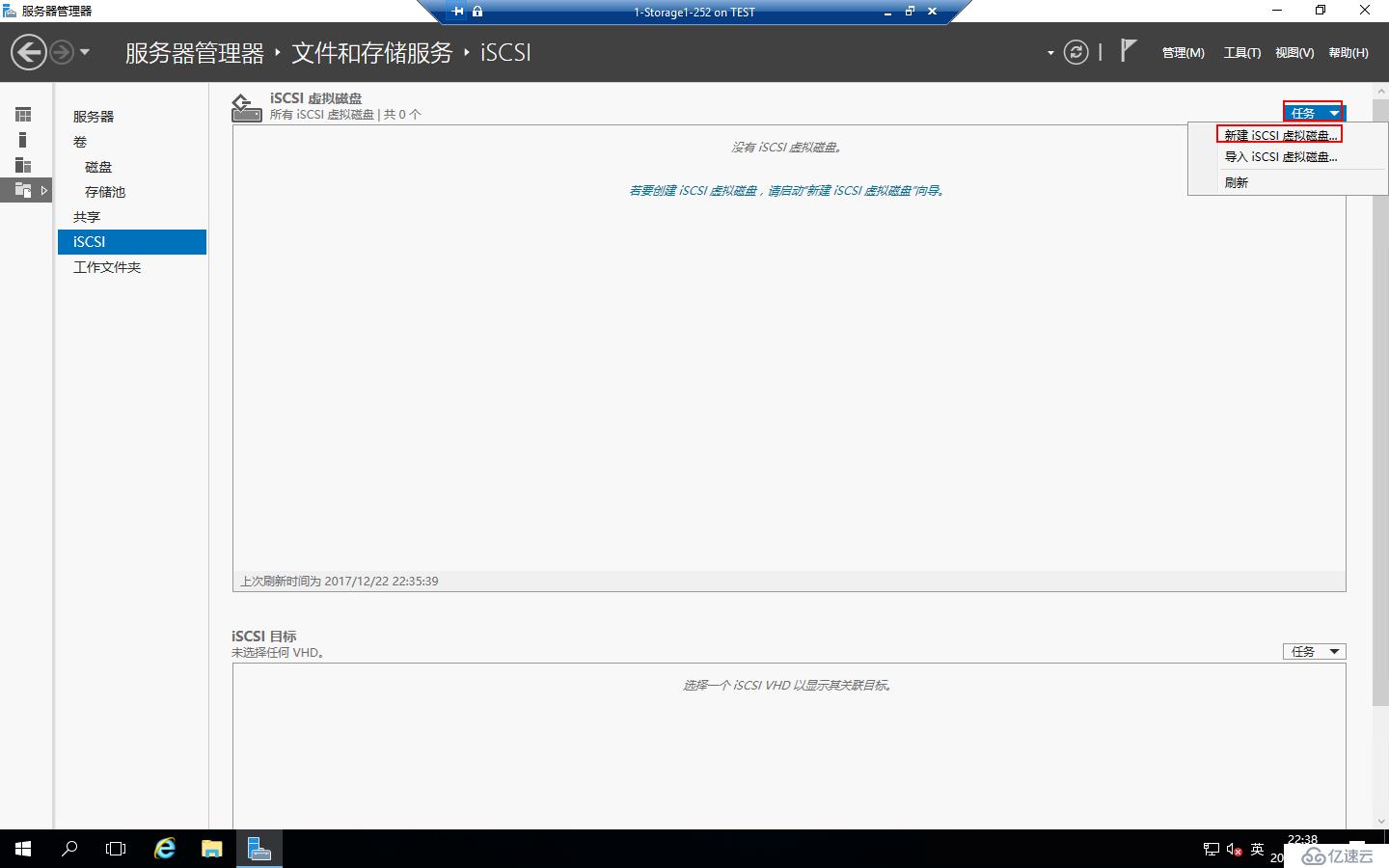Select the Local Server icon in left rail

23,140
